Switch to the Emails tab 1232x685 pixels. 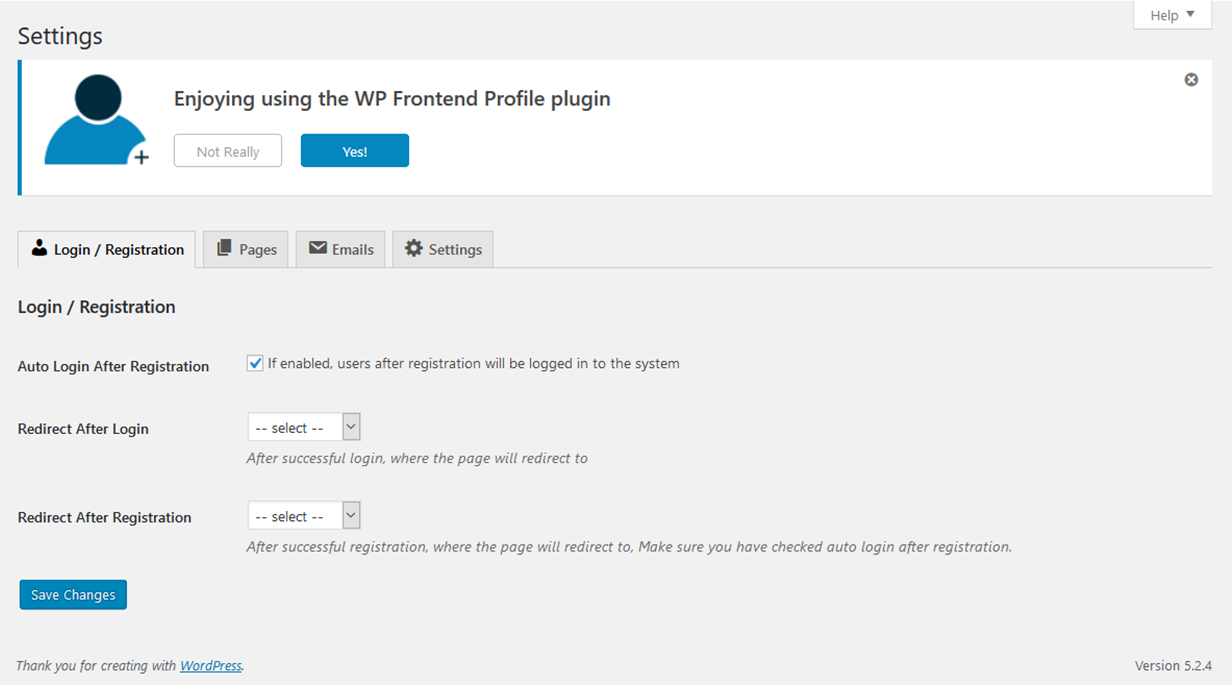pyautogui.click(x=341, y=250)
